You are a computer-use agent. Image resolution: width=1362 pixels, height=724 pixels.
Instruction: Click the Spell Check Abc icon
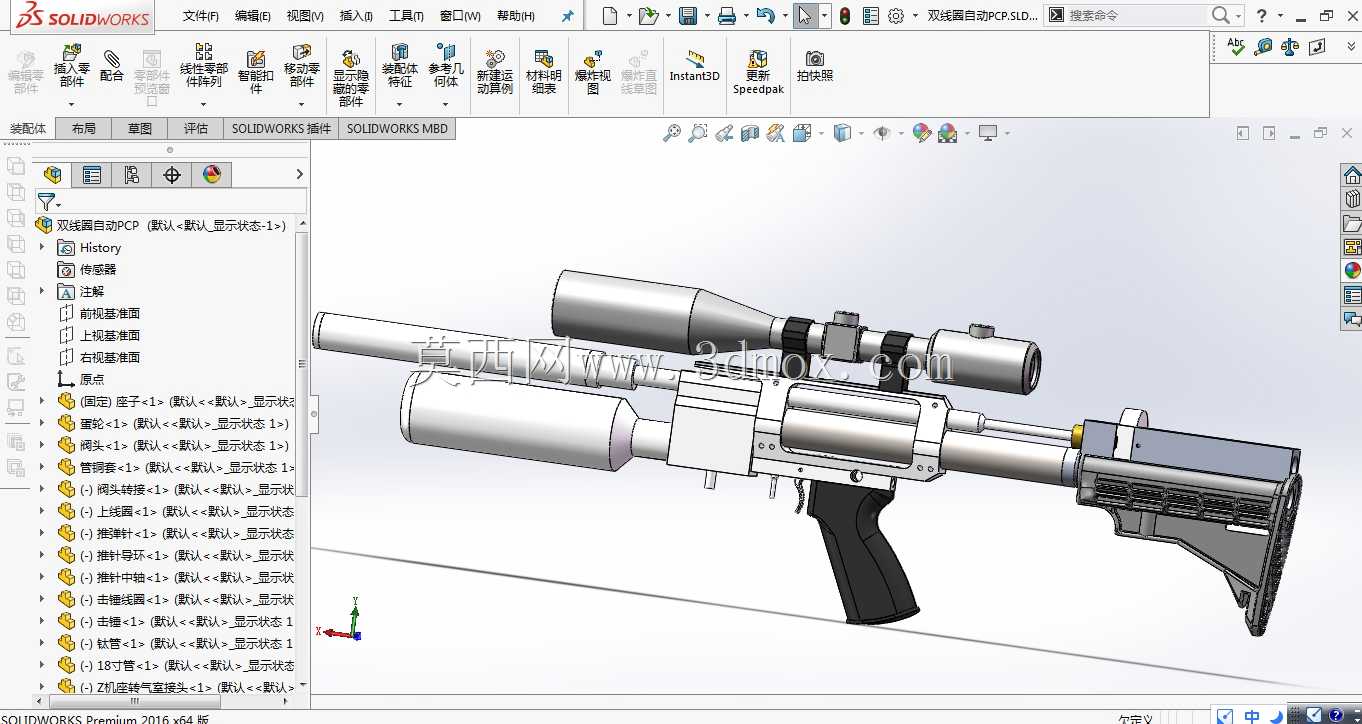(1237, 46)
